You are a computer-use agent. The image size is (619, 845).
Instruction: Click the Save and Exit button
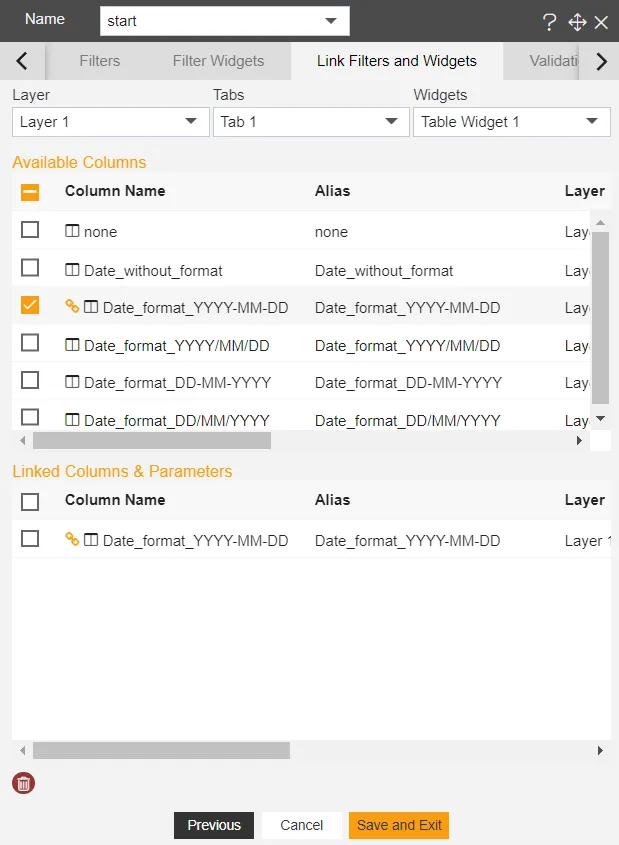click(399, 825)
